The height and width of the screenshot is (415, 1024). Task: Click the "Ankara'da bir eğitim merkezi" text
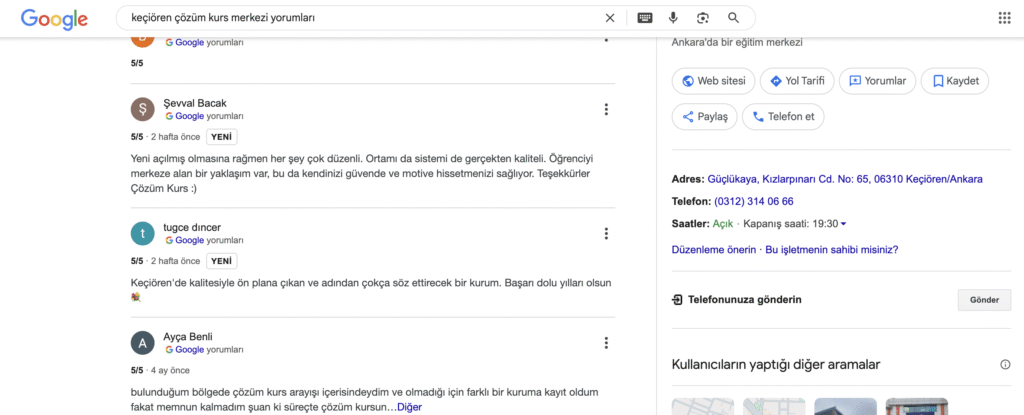[737, 42]
